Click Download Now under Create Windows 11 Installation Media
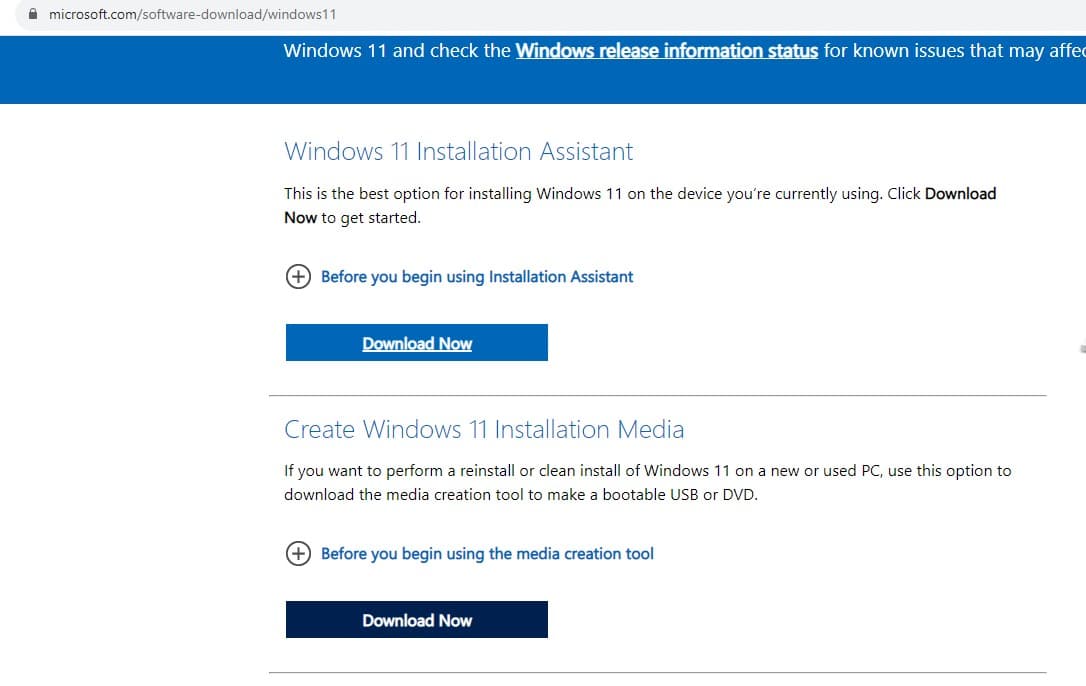Screen dimensions: 1086x686 point(416,620)
